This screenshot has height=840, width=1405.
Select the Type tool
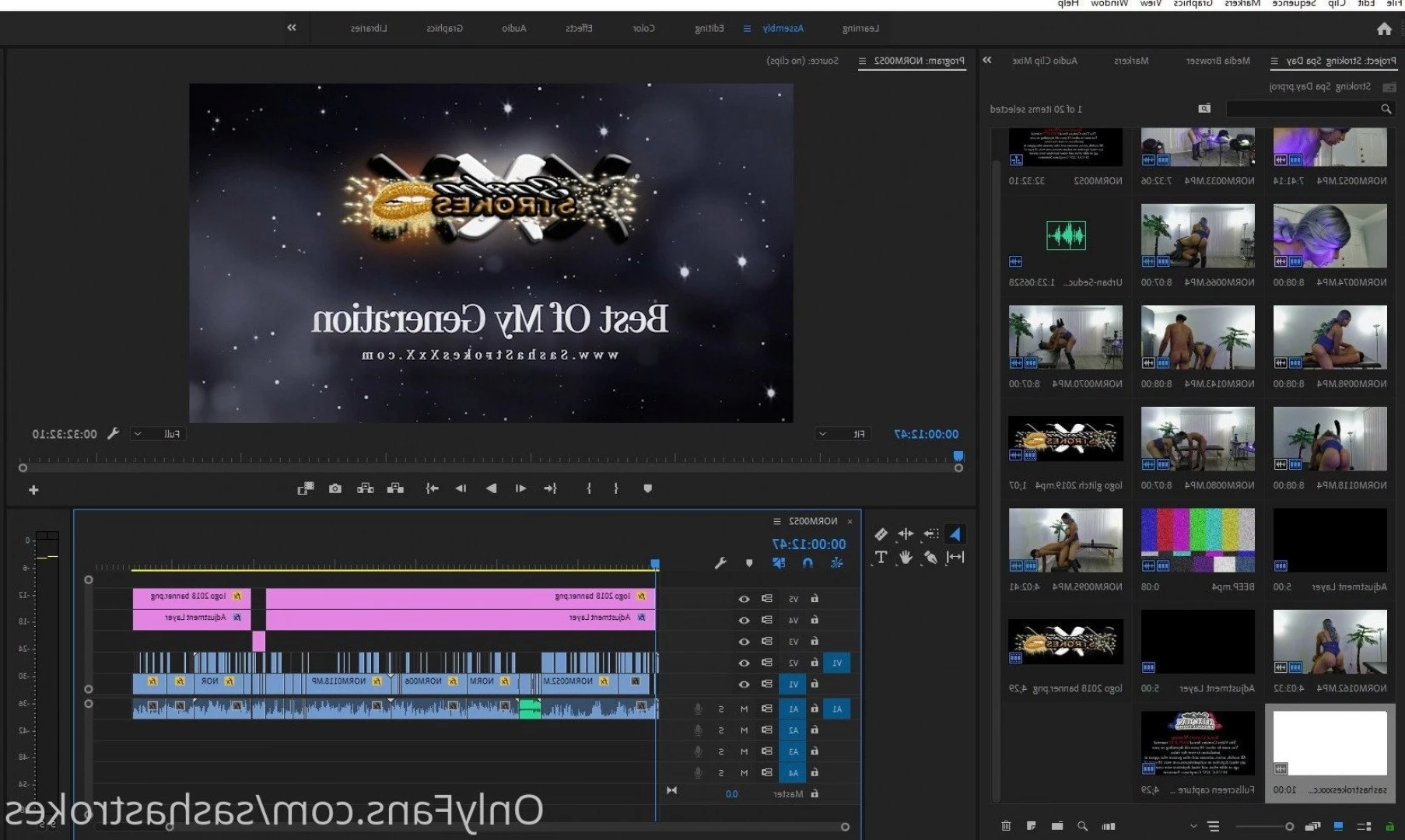pyautogui.click(x=881, y=557)
